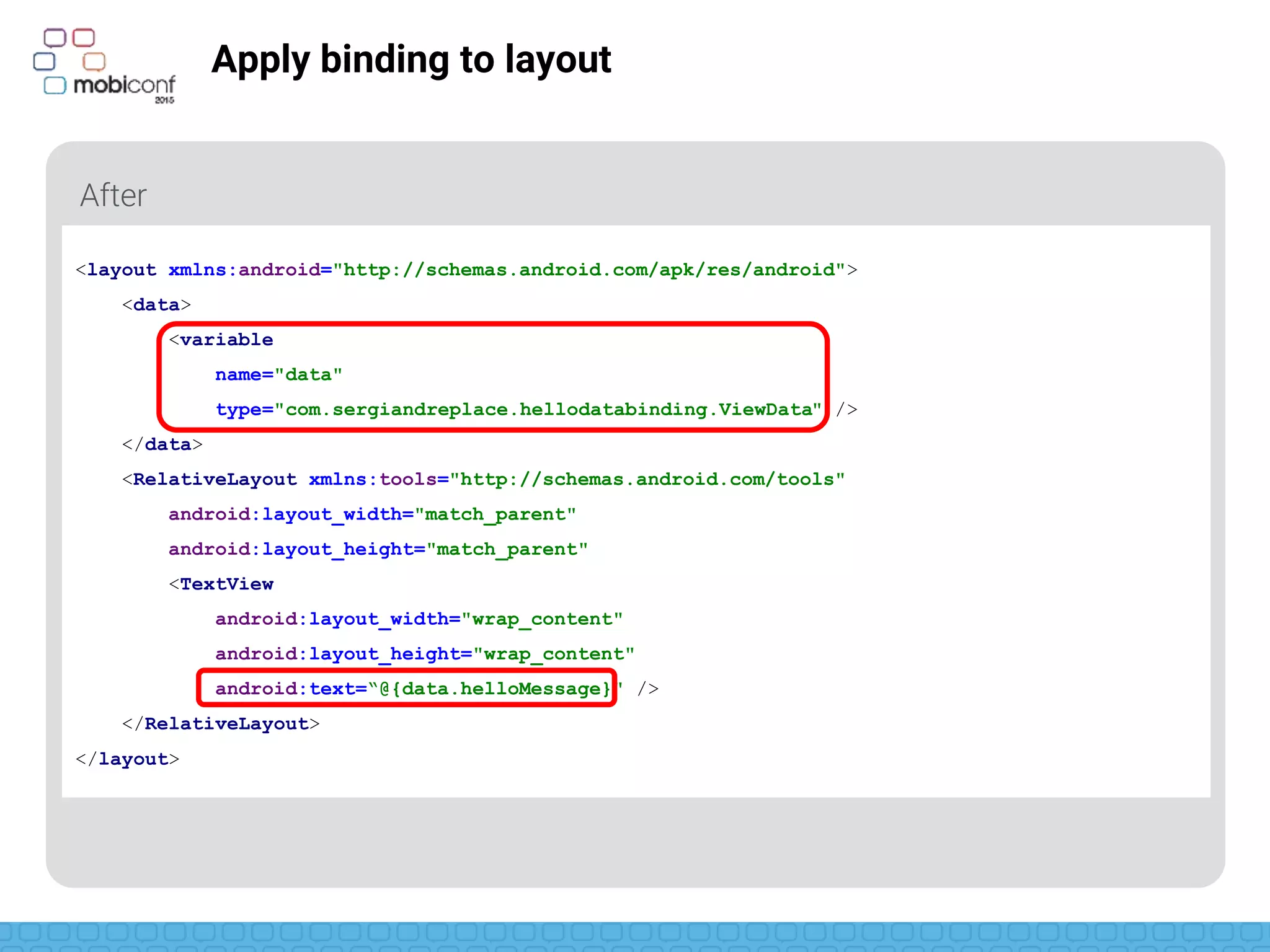The height and width of the screenshot is (952, 1270).
Task: Click layout_height wrap_content attribute
Action: 425,654
